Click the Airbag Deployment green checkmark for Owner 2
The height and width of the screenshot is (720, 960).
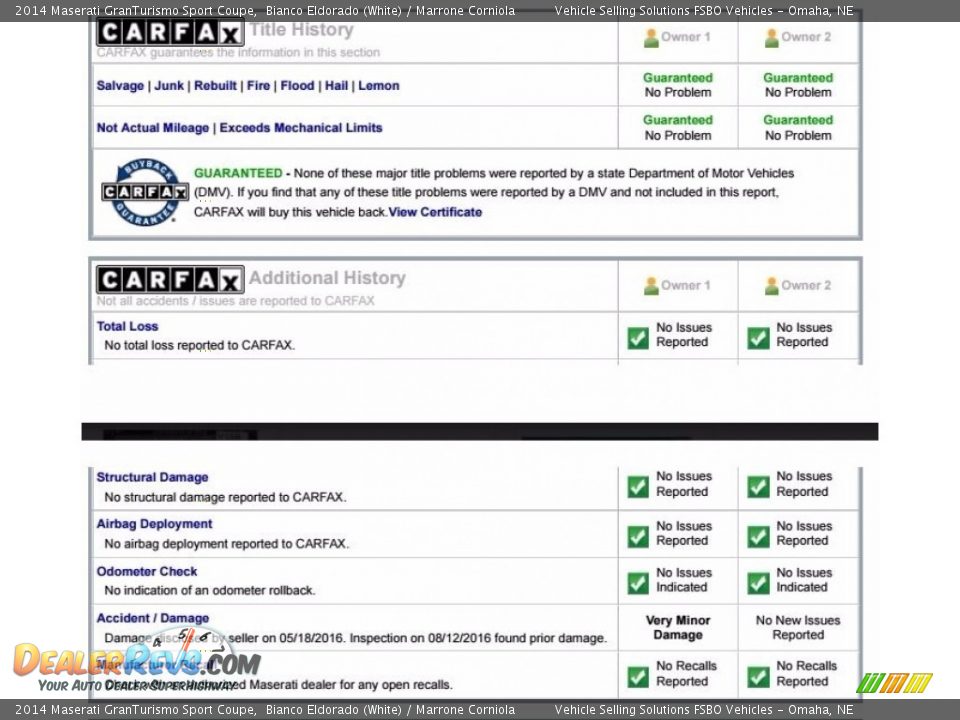[x=759, y=536]
